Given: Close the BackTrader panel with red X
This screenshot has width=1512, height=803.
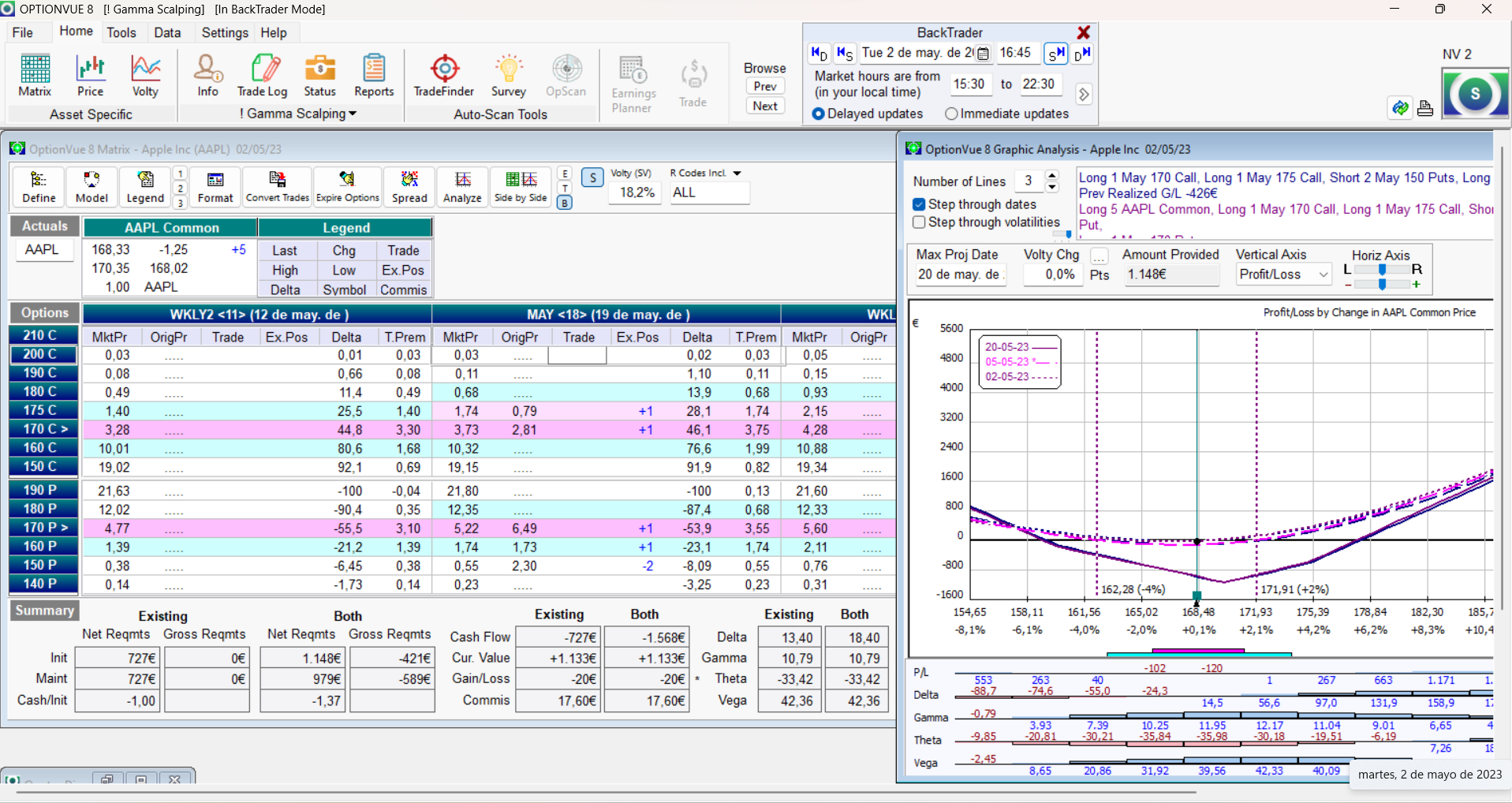Looking at the screenshot, I should tap(1084, 32).
